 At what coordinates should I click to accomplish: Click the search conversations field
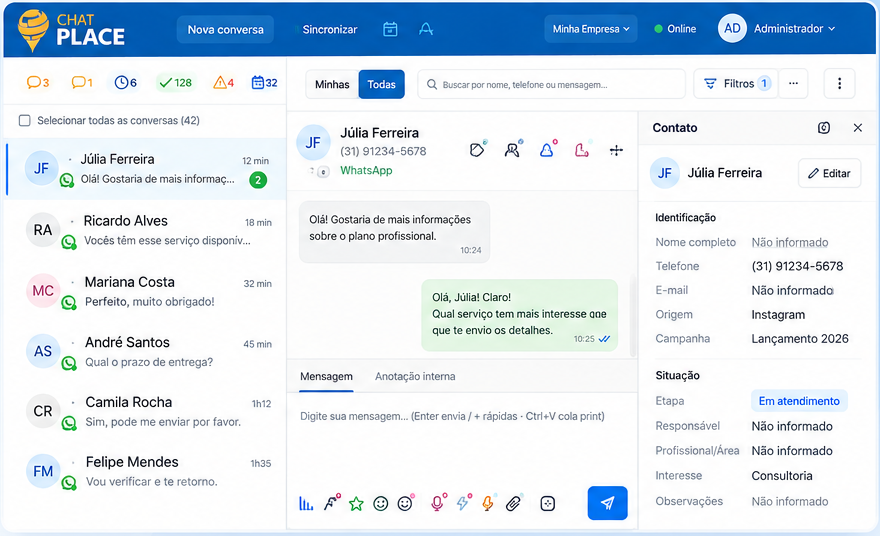[551, 84]
